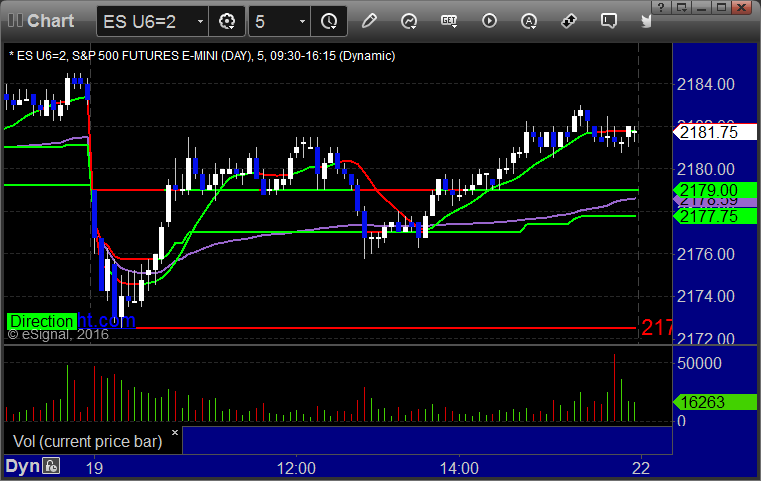Click the 12:00 time axis label
Viewport: 761px width, 481px height.
coord(296,468)
